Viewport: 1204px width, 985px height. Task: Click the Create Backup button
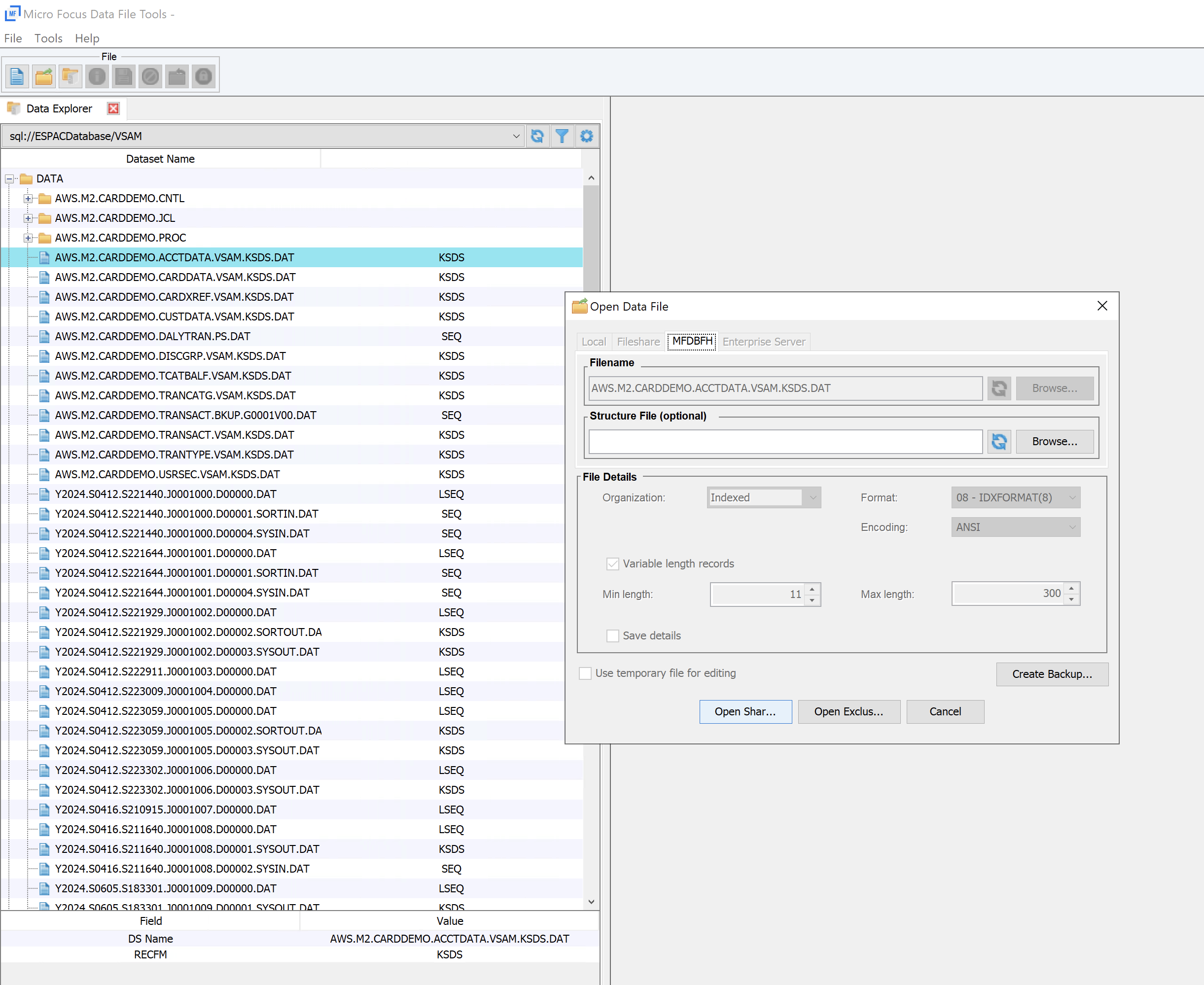pyautogui.click(x=1052, y=674)
